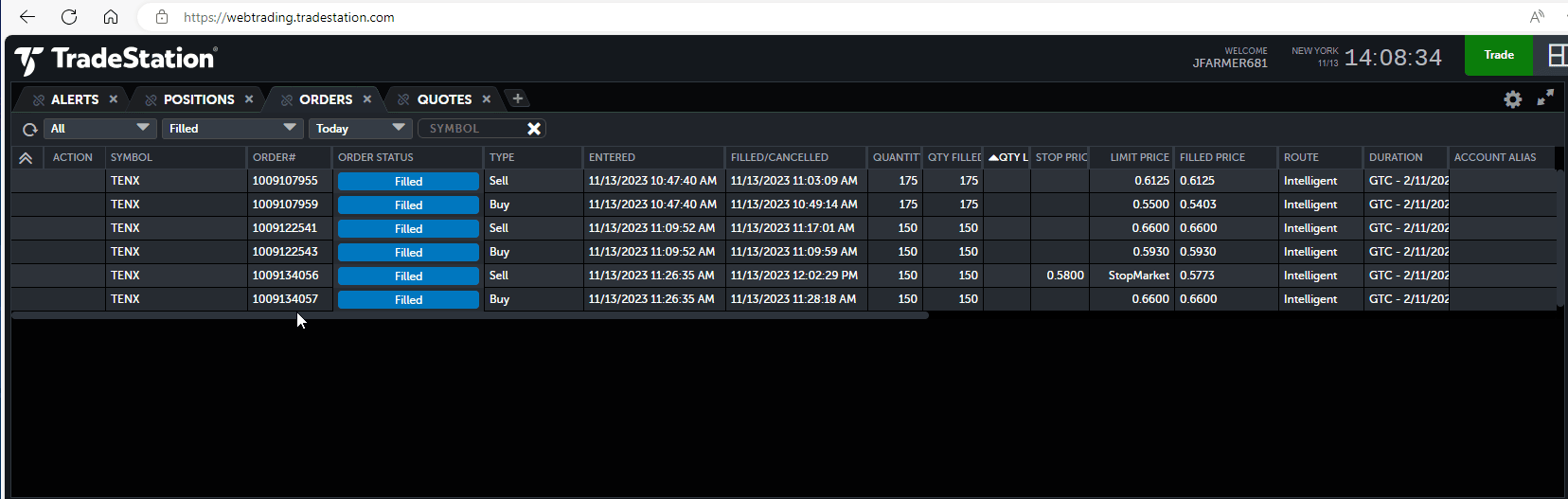Image resolution: width=1568 pixels, height=499 pixels.
Task: Click link icon on Quotes tab
Action: pos(404,99)
